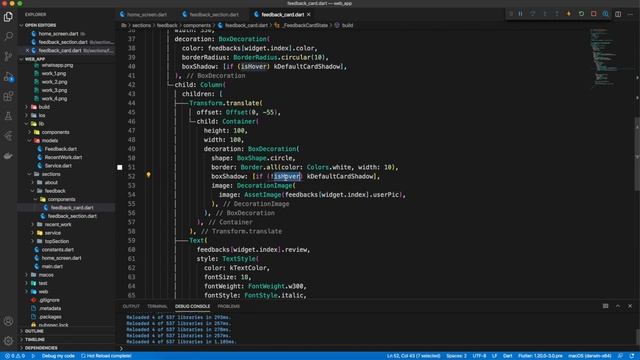Open work_3.png image file
The image size is (640, 360).
pyautogui.click(x=54, y=90)
